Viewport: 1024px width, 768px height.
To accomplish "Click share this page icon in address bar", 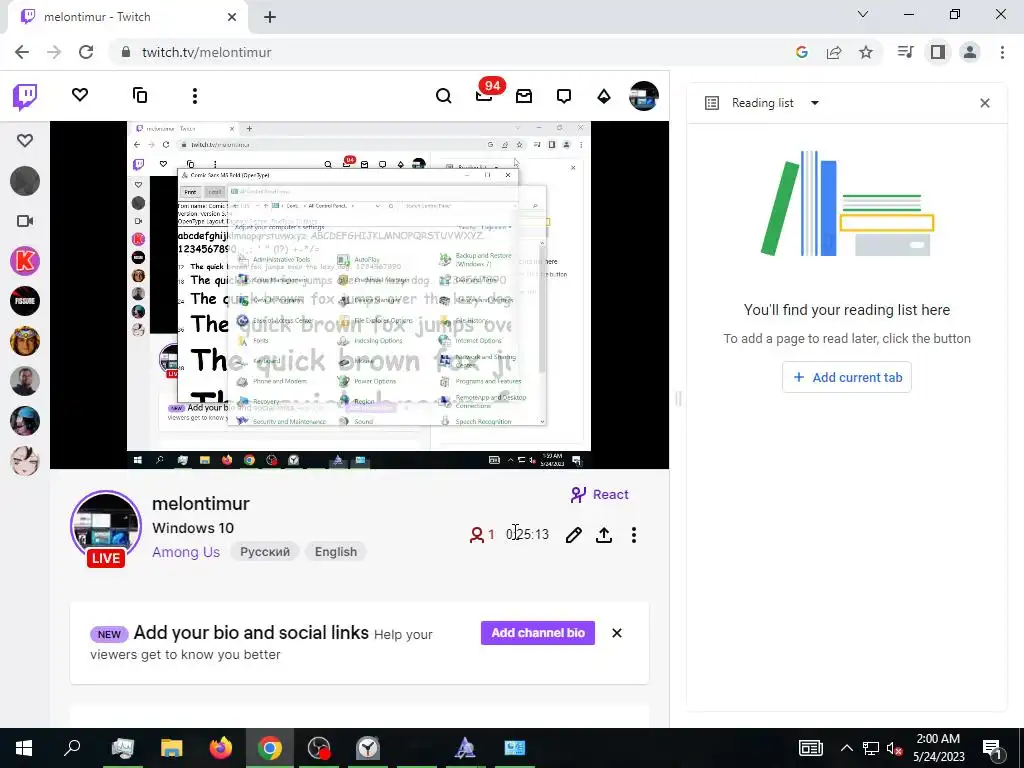I will coord(834,52).
